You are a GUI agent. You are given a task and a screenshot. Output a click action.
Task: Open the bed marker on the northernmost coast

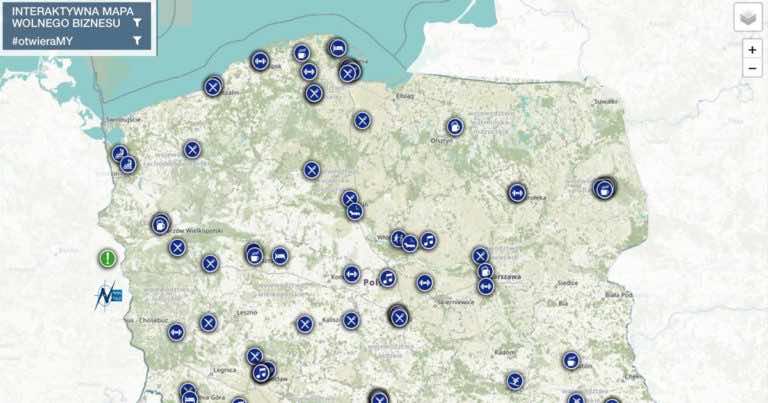coord(337,48)
